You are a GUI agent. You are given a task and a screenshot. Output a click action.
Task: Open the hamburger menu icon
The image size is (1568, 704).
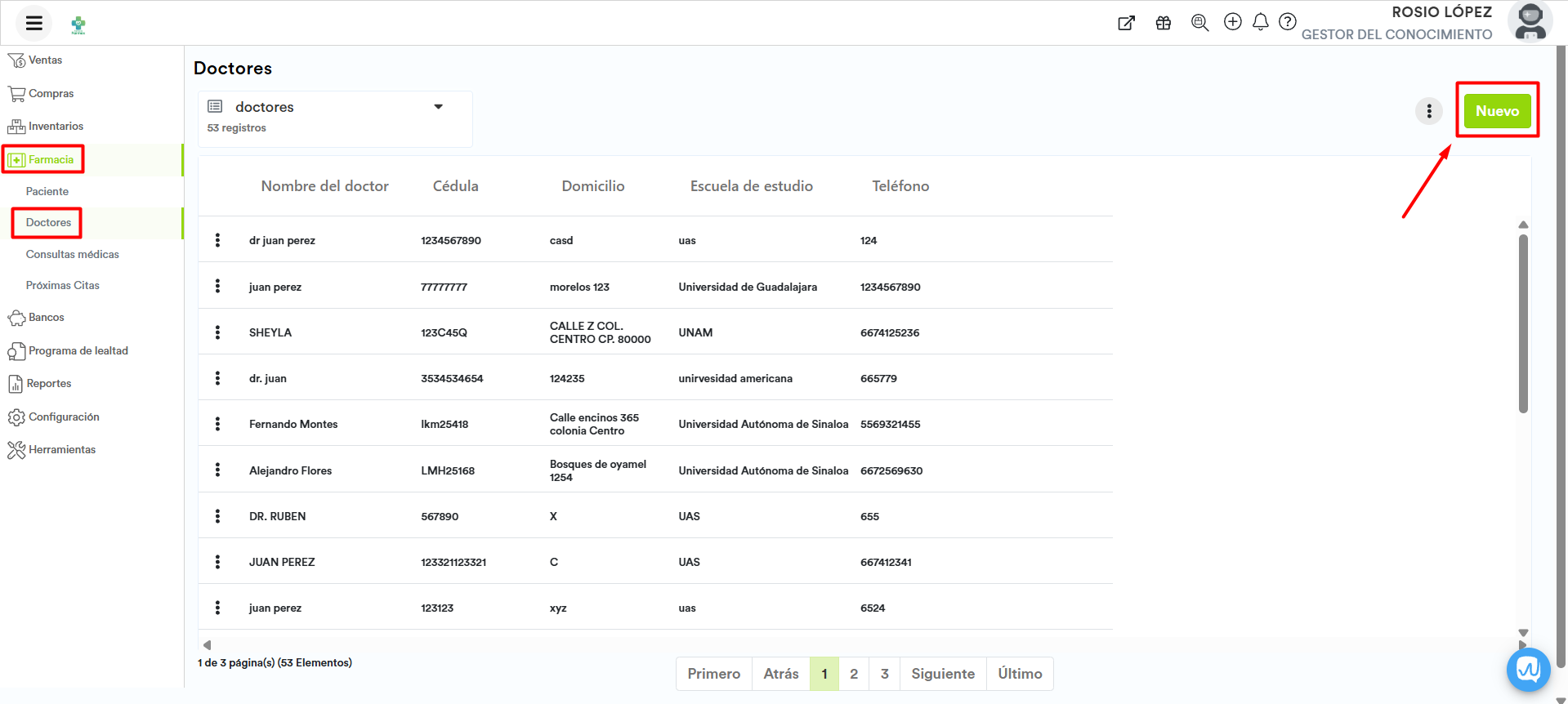pyautogui.click(x=34, y=23)
